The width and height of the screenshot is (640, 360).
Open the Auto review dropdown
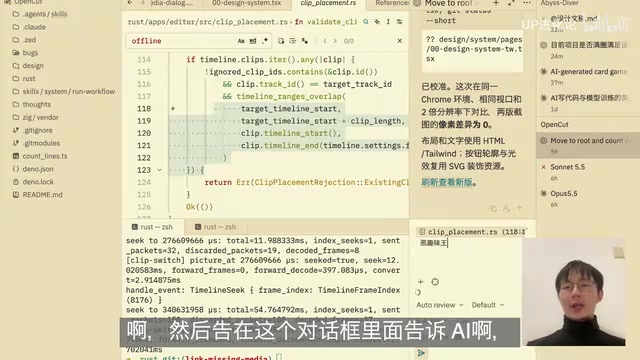coord(440,305)
